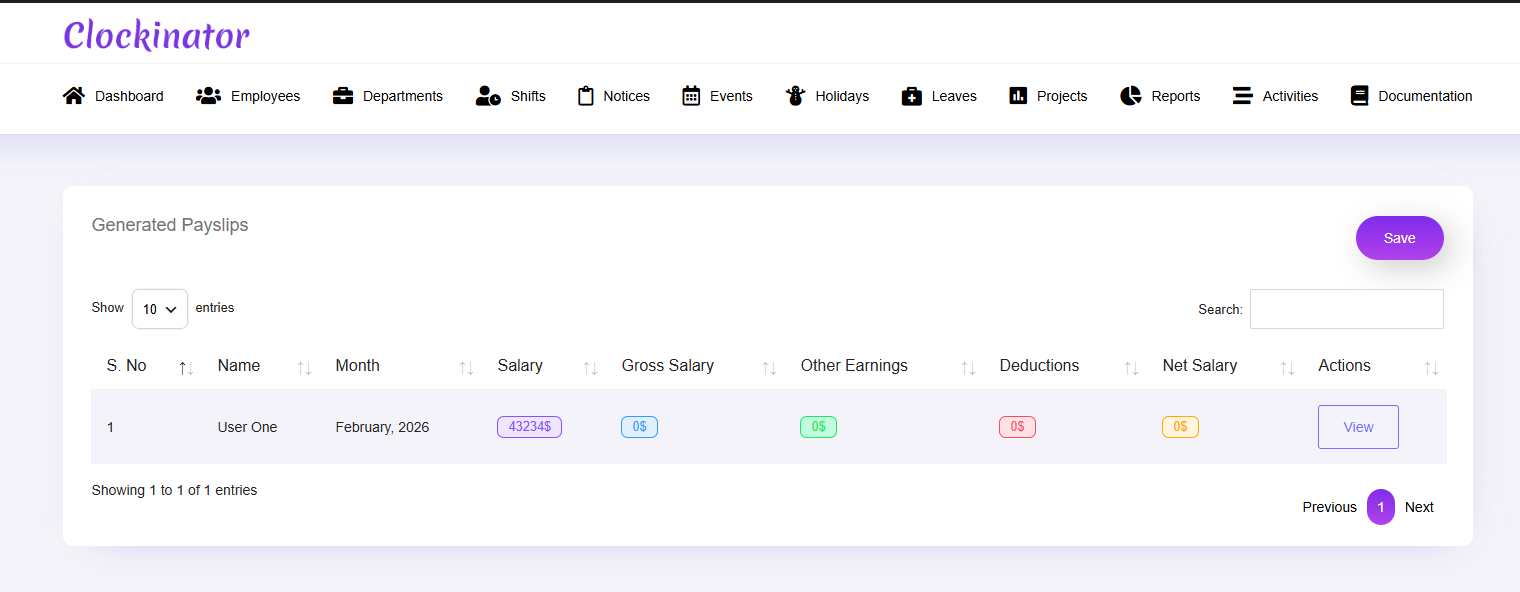This screenshot has width=1520, height=592.
Task: Sort by the Actions column arrows
Action: pos(1431,368)
